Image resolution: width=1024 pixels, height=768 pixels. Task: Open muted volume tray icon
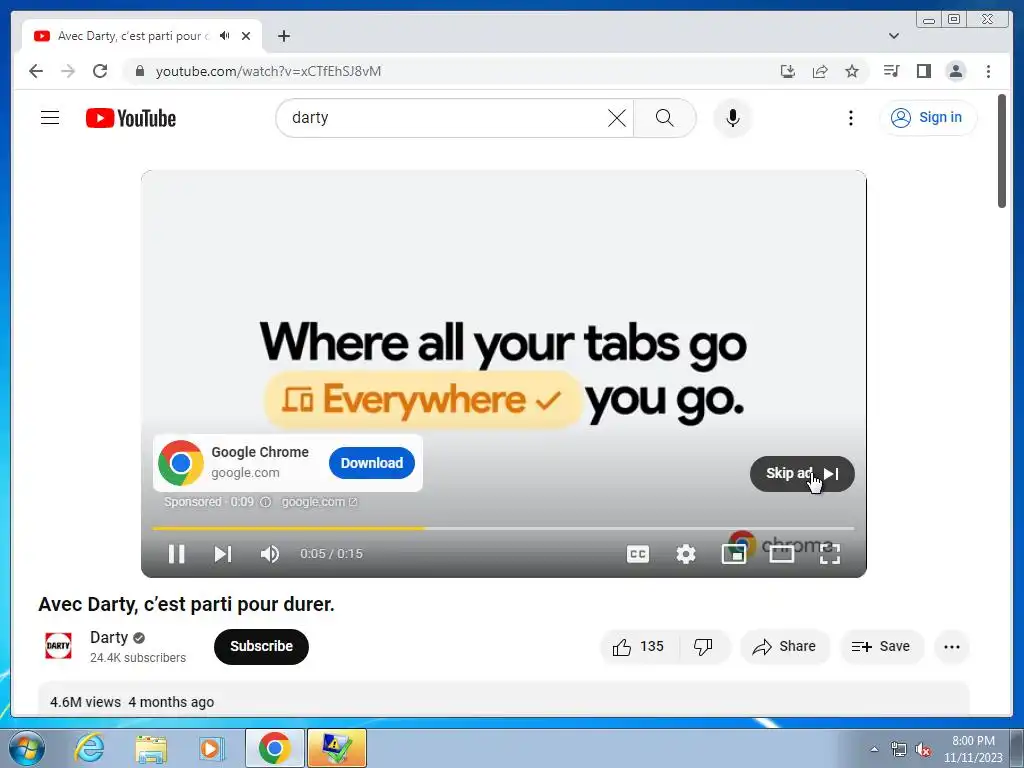pos(923,749)
